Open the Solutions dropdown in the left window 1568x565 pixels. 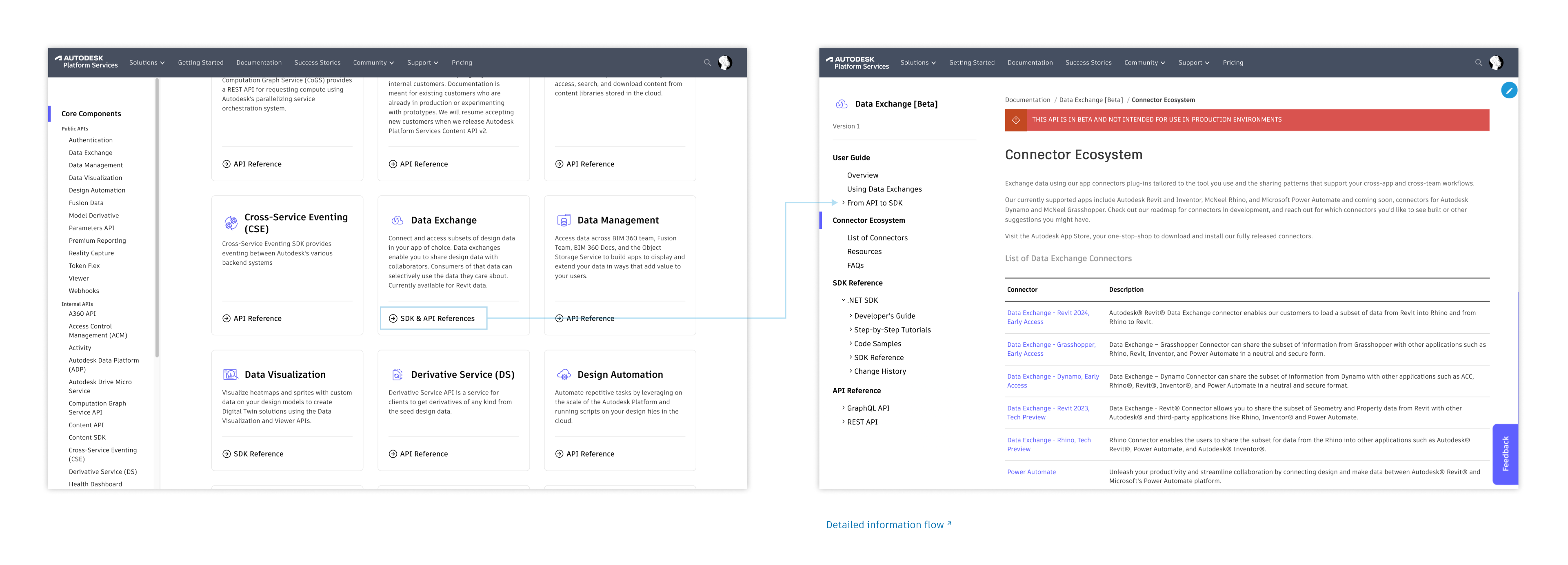[x=147, y=63]
